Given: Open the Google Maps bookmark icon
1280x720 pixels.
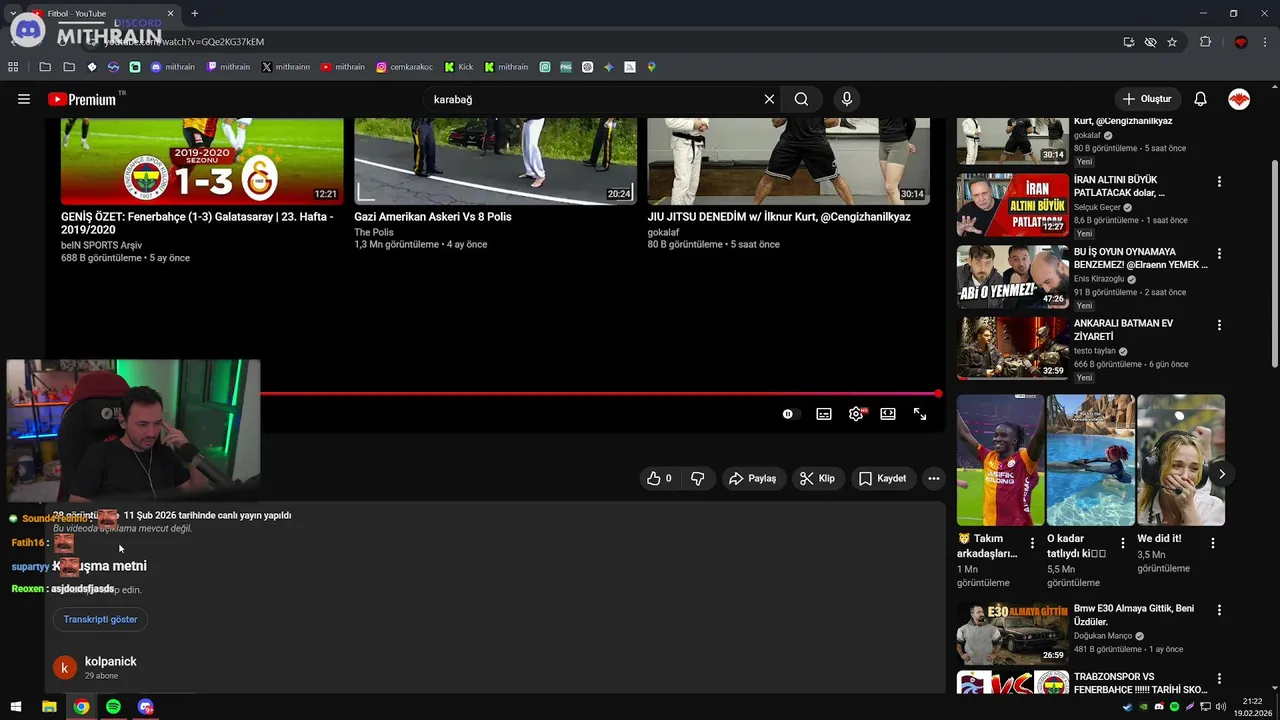Looking at the screenshot, I should pos(651,67).
